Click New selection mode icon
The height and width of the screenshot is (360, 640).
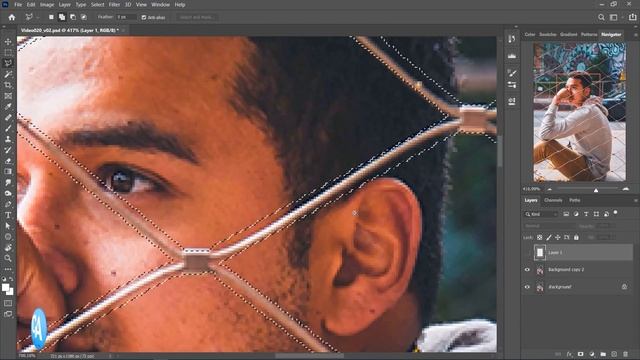click(51, 17)
